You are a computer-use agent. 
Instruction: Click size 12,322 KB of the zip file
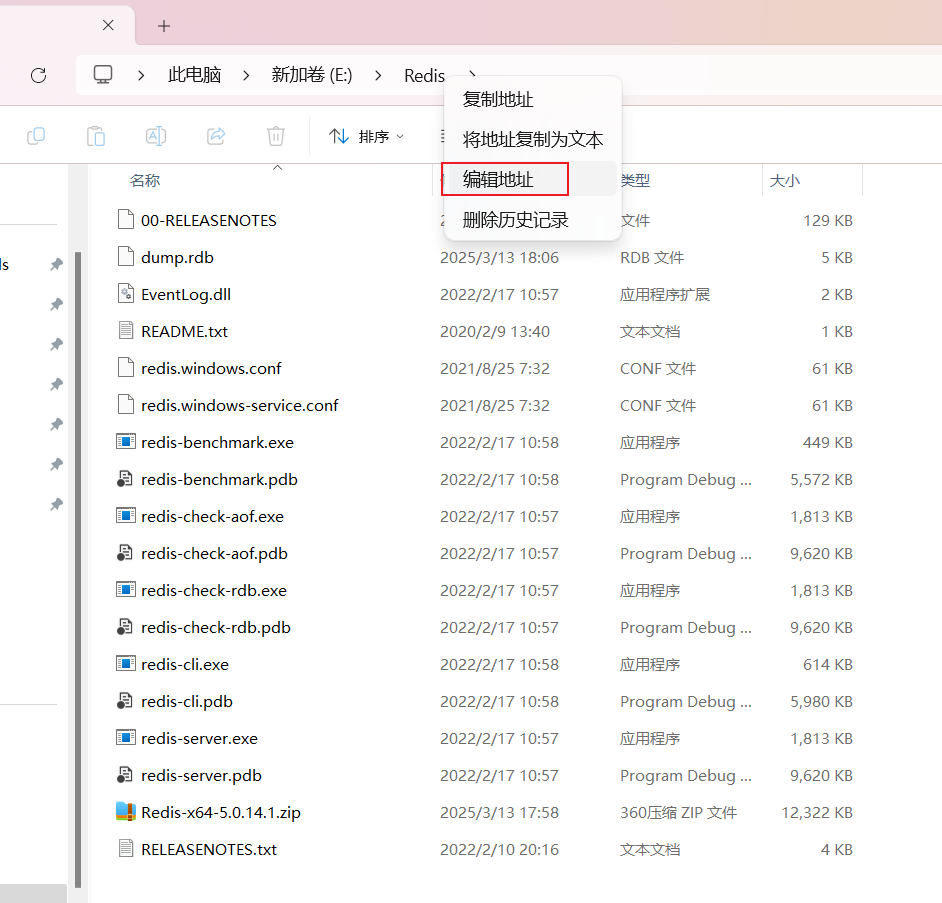point(817,813)
